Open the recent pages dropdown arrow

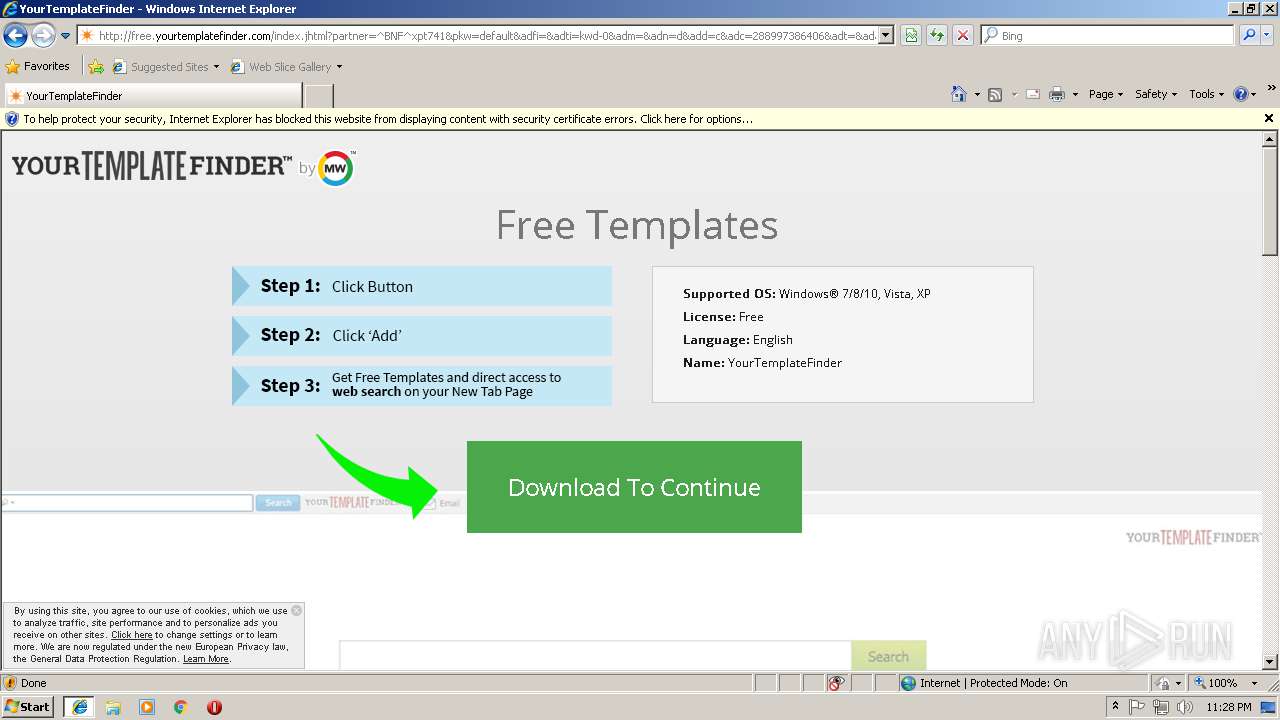point(66,36)
